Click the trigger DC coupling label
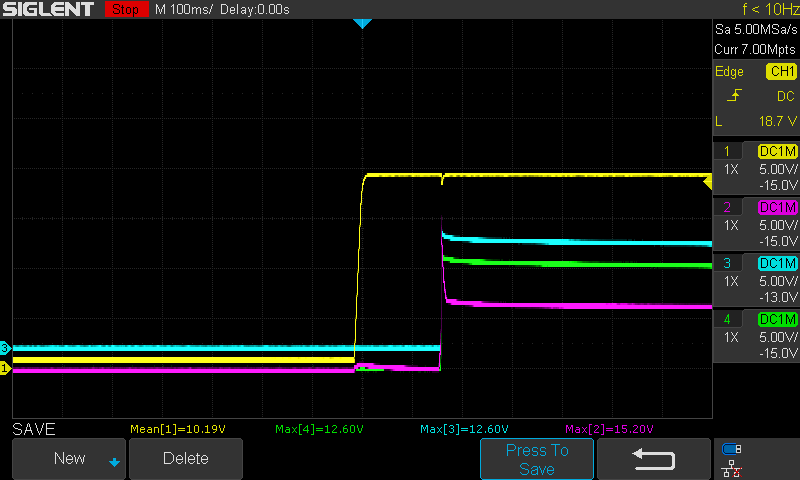Screen dimensions: 800x480 (785, 96)
